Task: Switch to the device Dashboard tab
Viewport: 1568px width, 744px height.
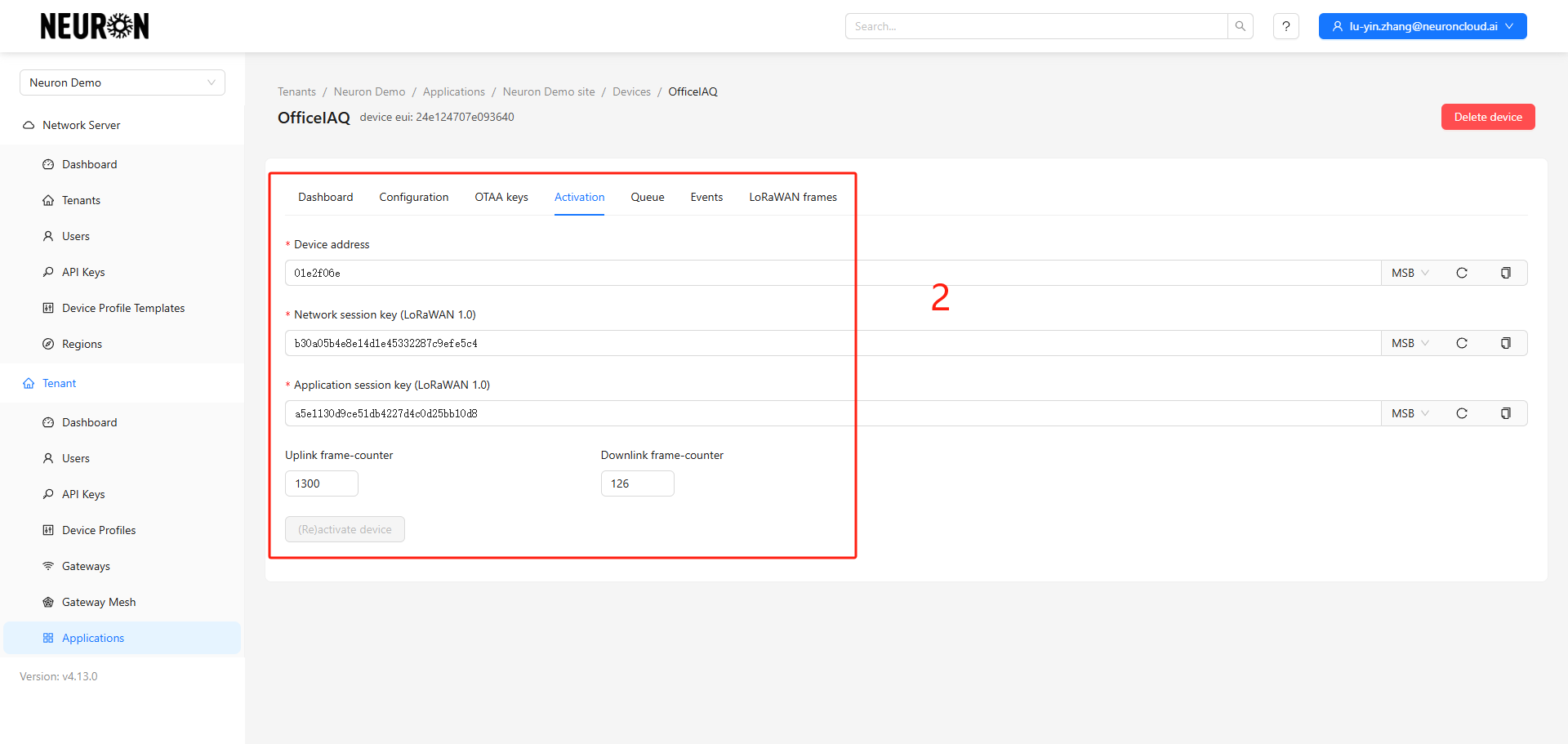Action: click(326, 197)
